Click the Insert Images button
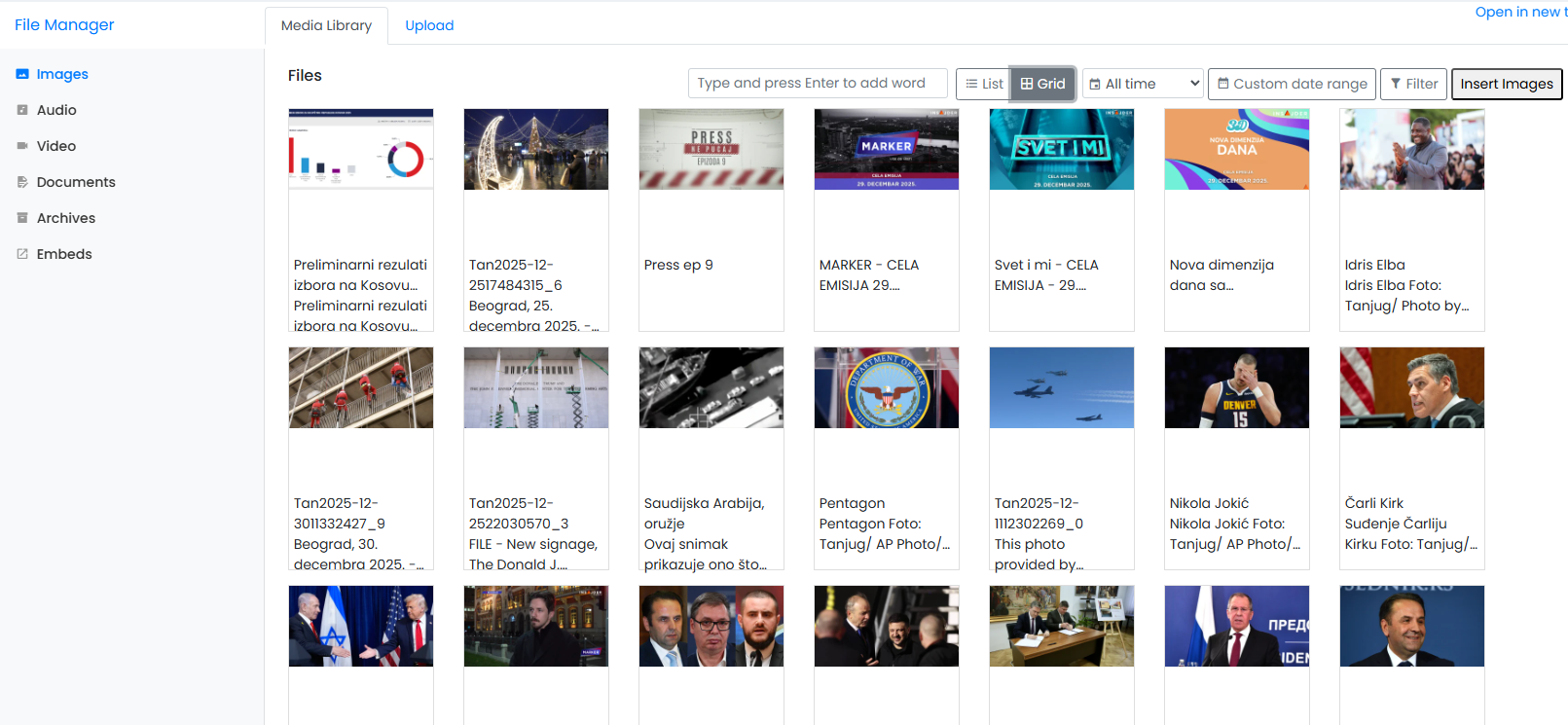This screenshot has width=1568, height=725. point(1507,84)
